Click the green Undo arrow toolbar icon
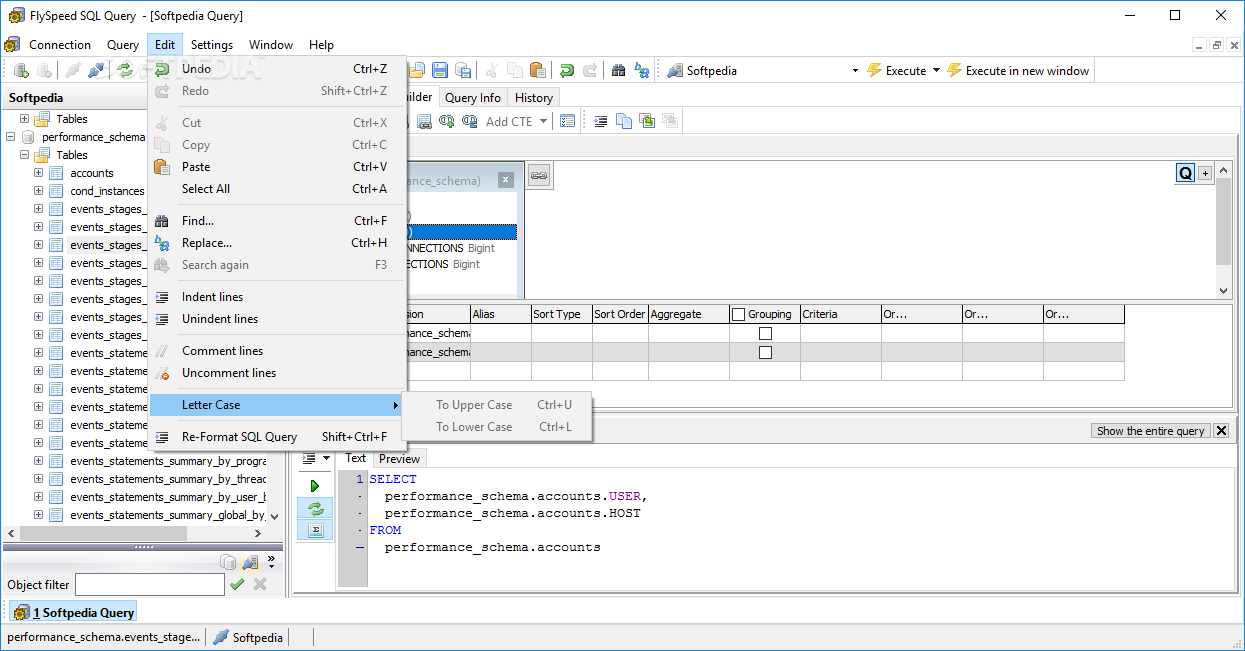The image size is (1245, 651). click(x=567, y=70)
